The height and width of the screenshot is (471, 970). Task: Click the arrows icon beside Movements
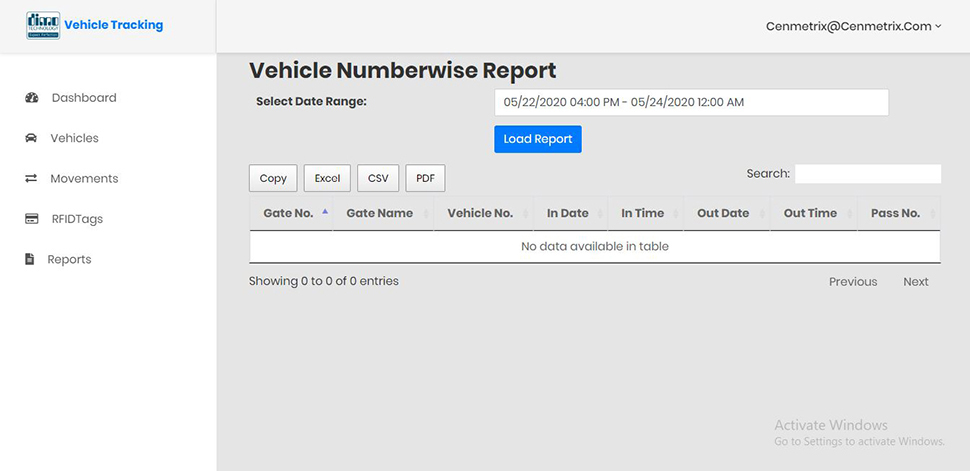[x=30, y=178]
